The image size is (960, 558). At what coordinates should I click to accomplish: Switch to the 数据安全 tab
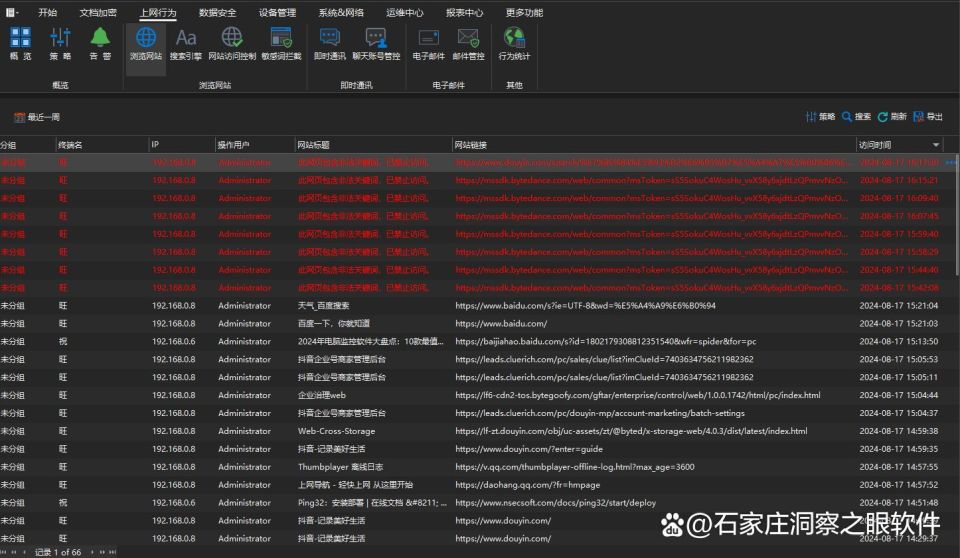point(217,12)
